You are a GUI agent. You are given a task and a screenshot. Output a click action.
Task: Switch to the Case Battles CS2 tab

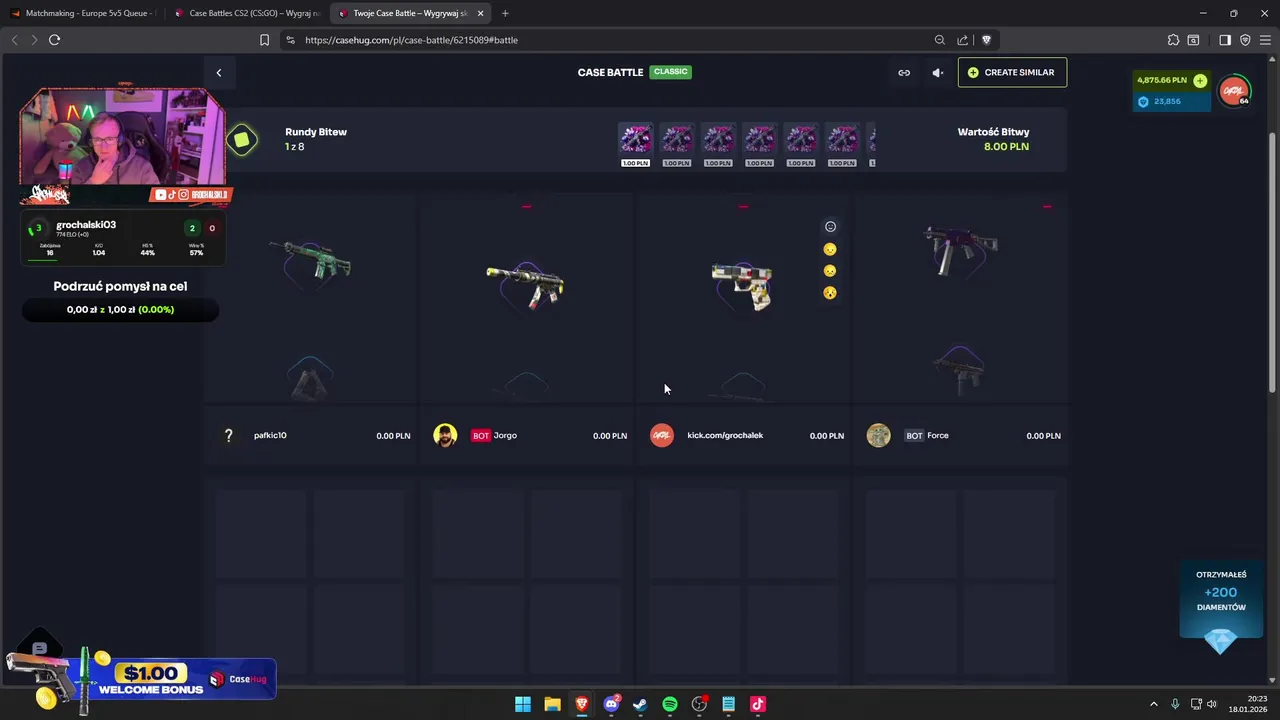pos(246,13)
